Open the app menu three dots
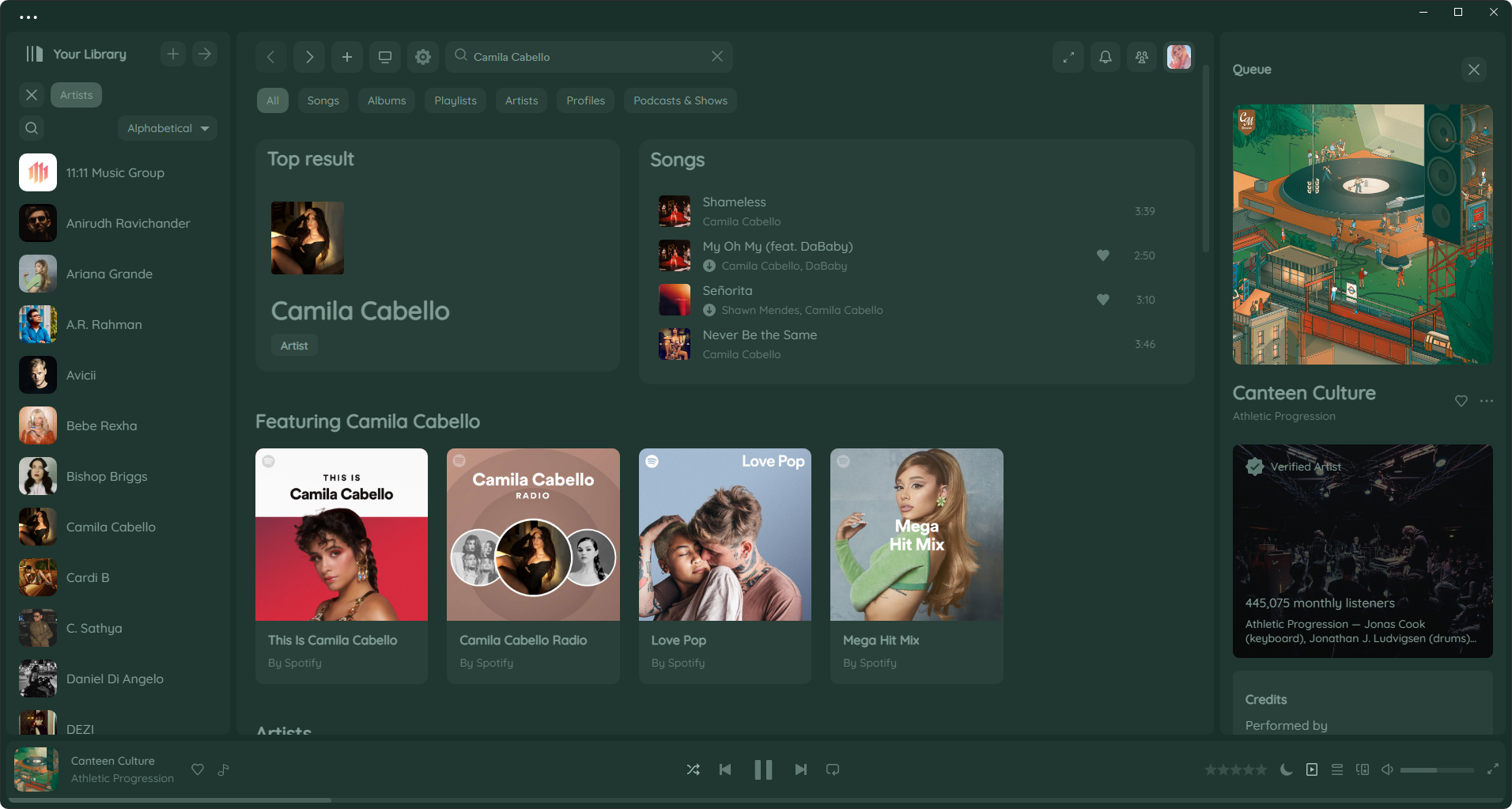The image size is (1512, 809). coord(28,17)
